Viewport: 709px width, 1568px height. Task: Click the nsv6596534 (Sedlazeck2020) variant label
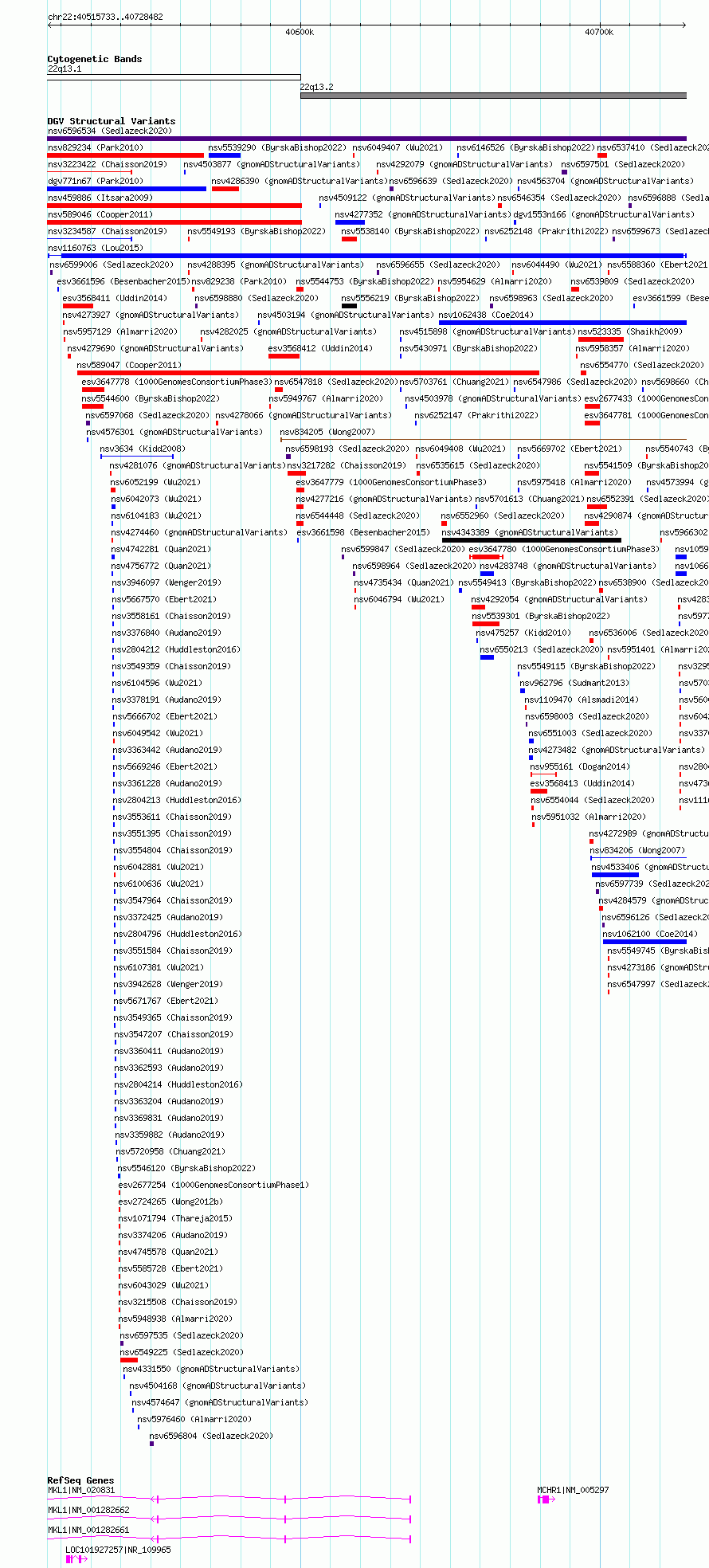109,131
